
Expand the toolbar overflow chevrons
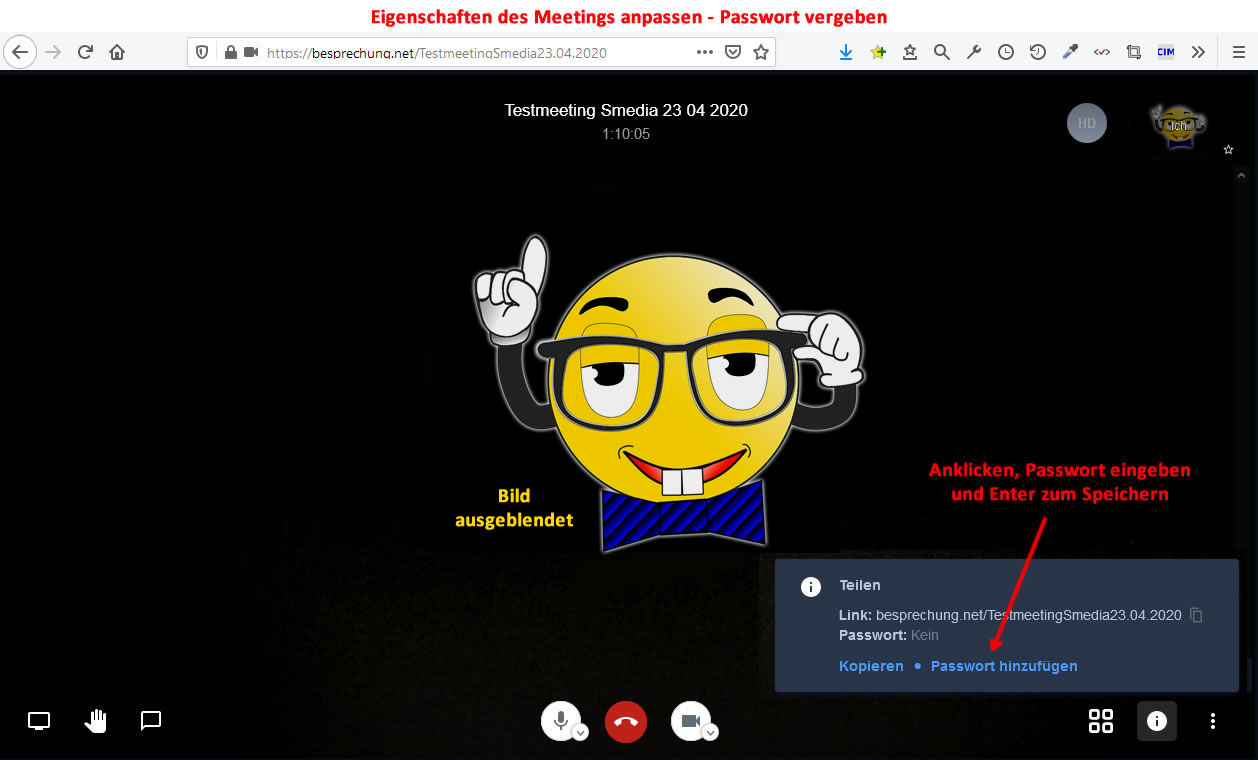coord(1198,52)
